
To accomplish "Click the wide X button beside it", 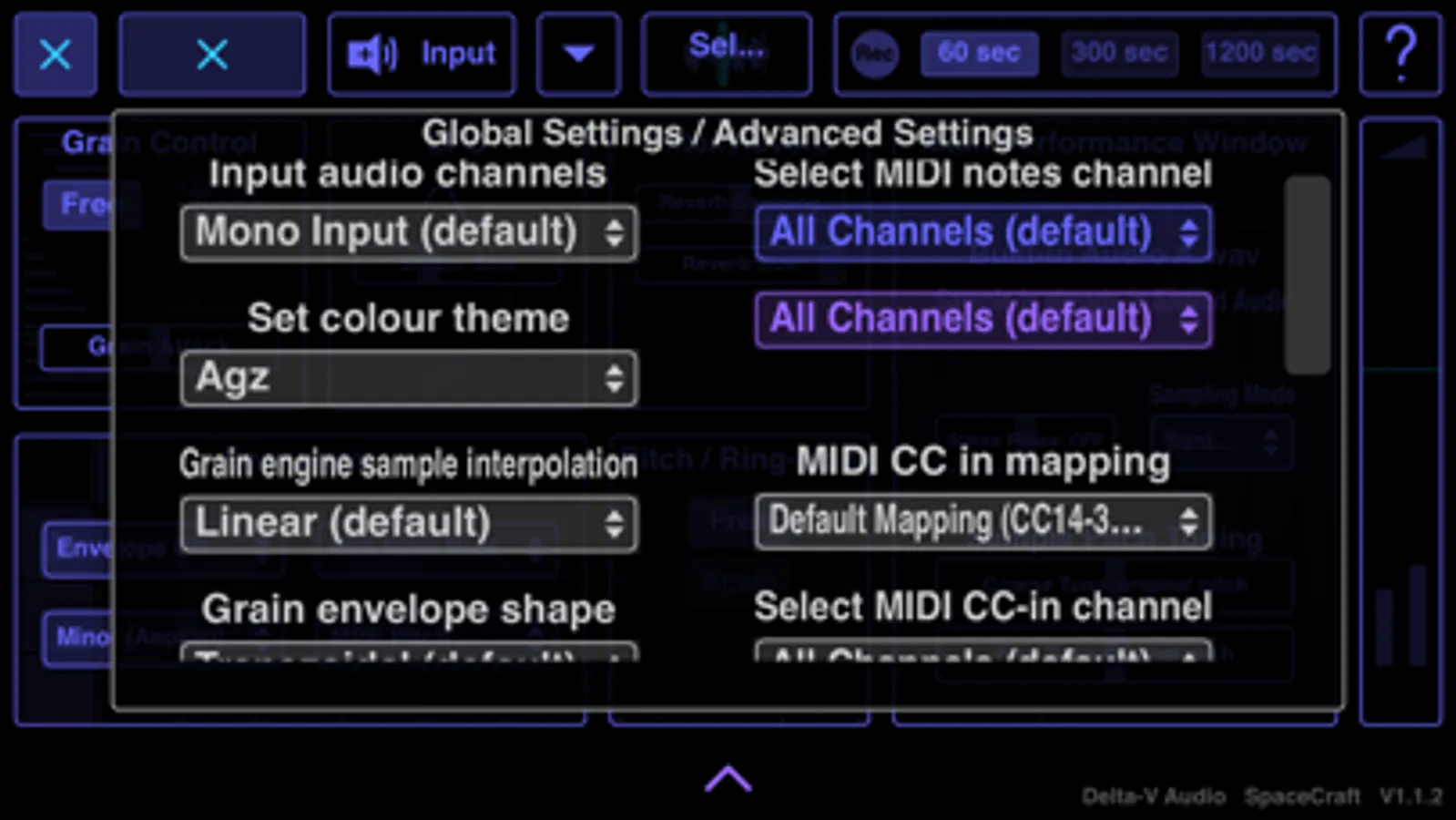I will click(x=212, y=55).
